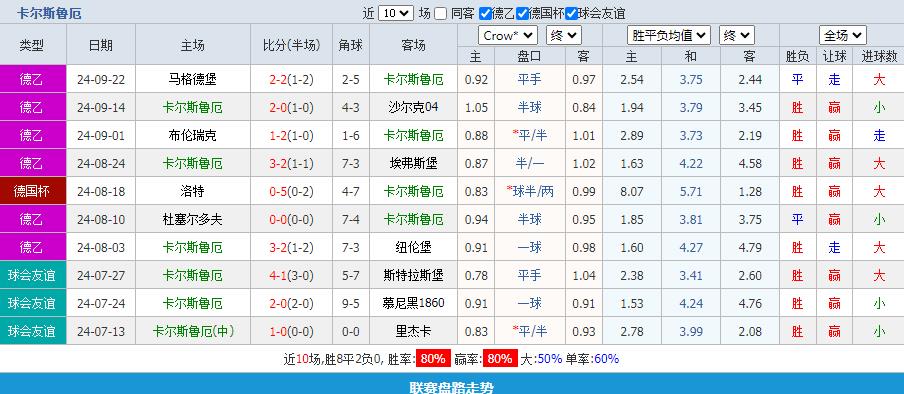Open home team 马格德堡
Viewport: 904px width, 394px height.
click(x=193, y=79)
